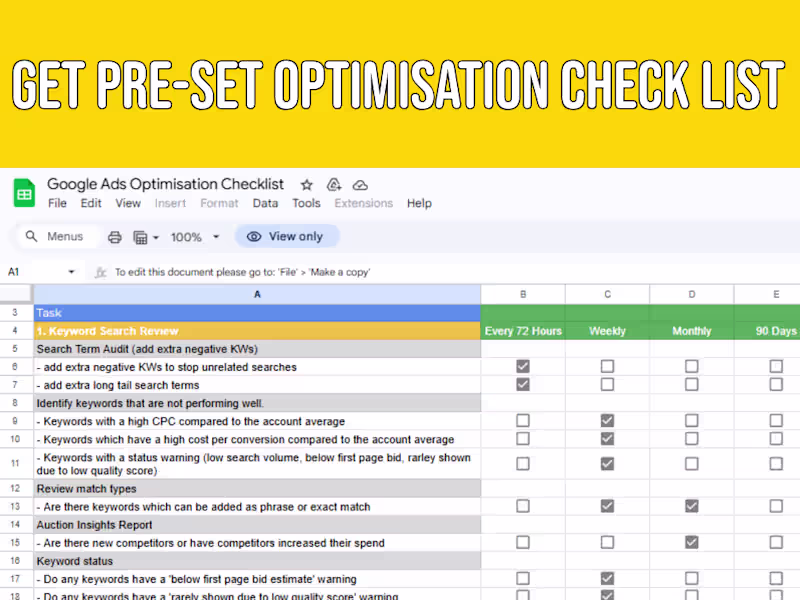Select the 'Keyword status' cell

coord(257,561)
